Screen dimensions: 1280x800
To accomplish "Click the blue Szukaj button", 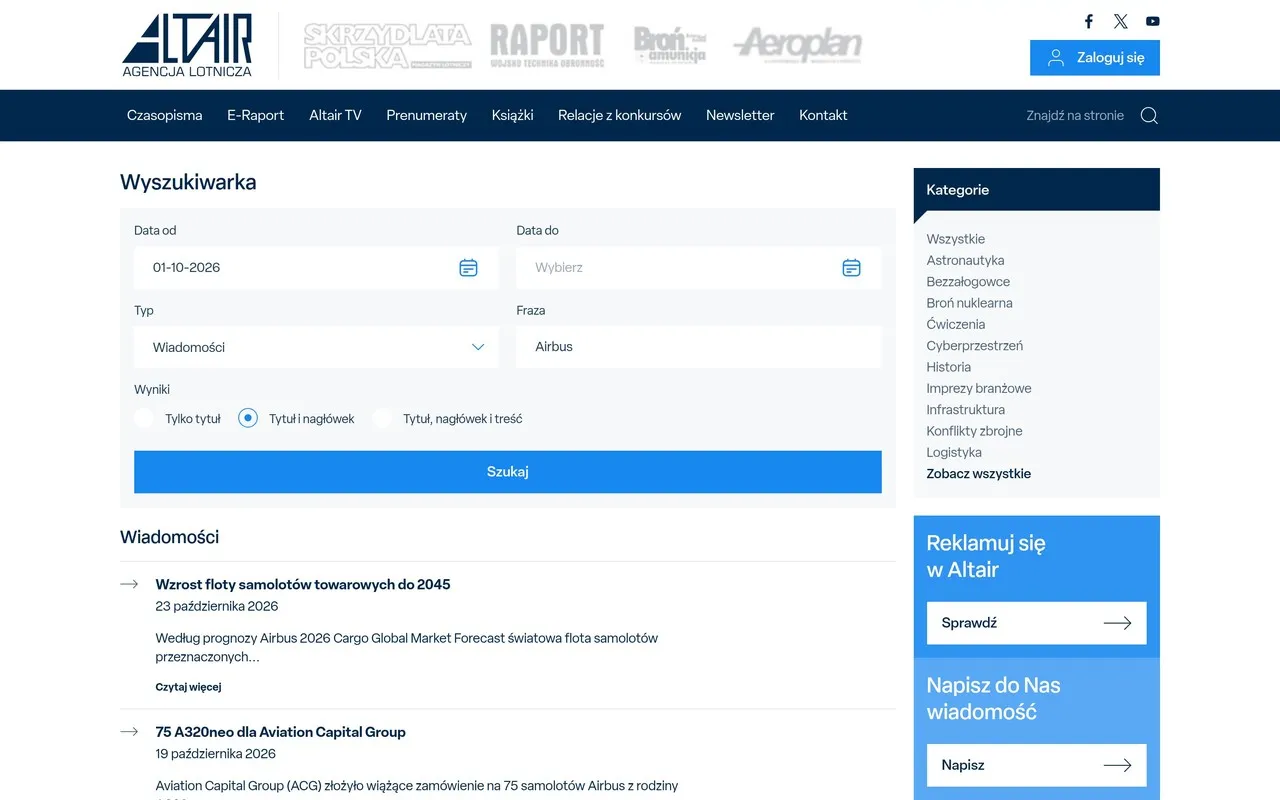I will (508, 472).
